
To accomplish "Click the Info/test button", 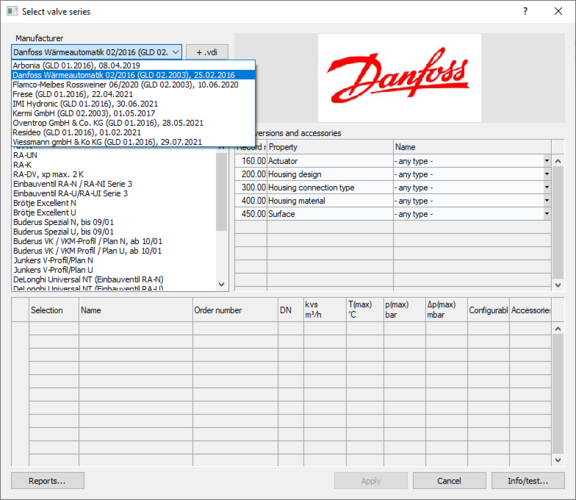I will pyautogui.click(x=528, y=481).
